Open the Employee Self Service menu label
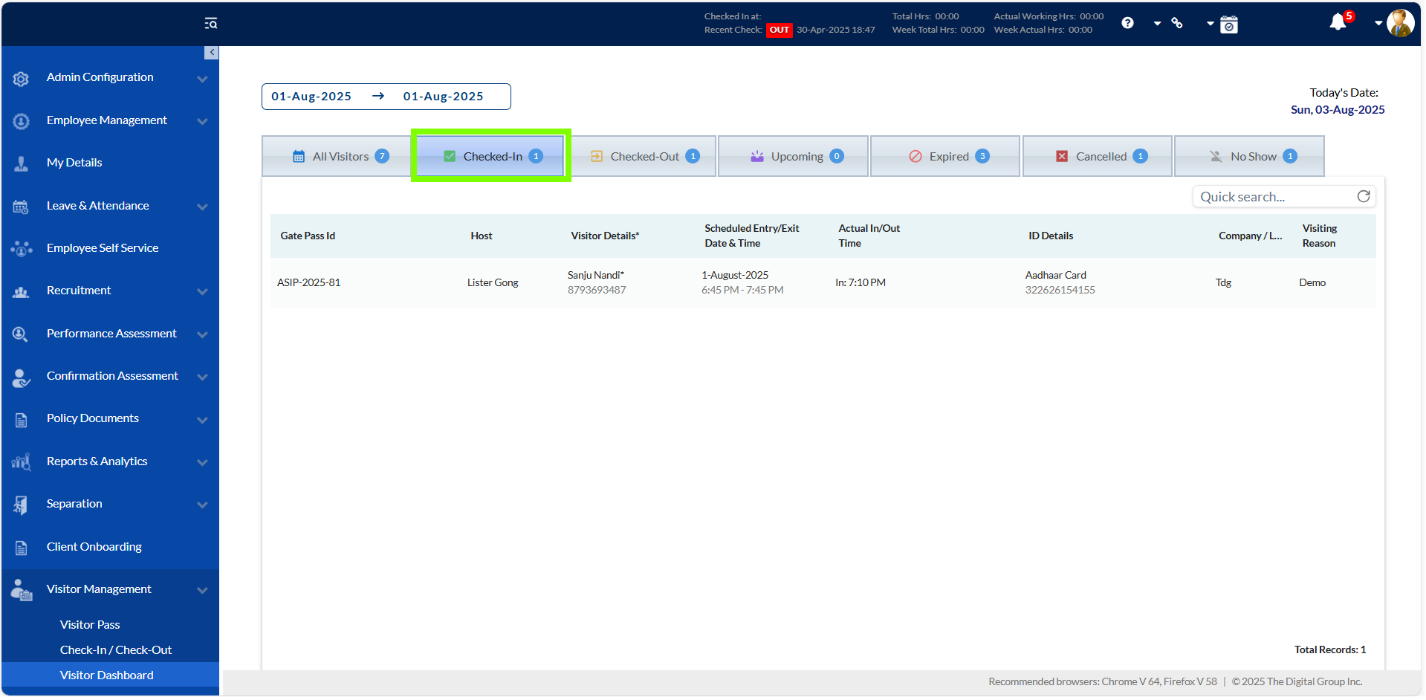The width and height of the screenshot is (1426, 700). pos(102,248)
